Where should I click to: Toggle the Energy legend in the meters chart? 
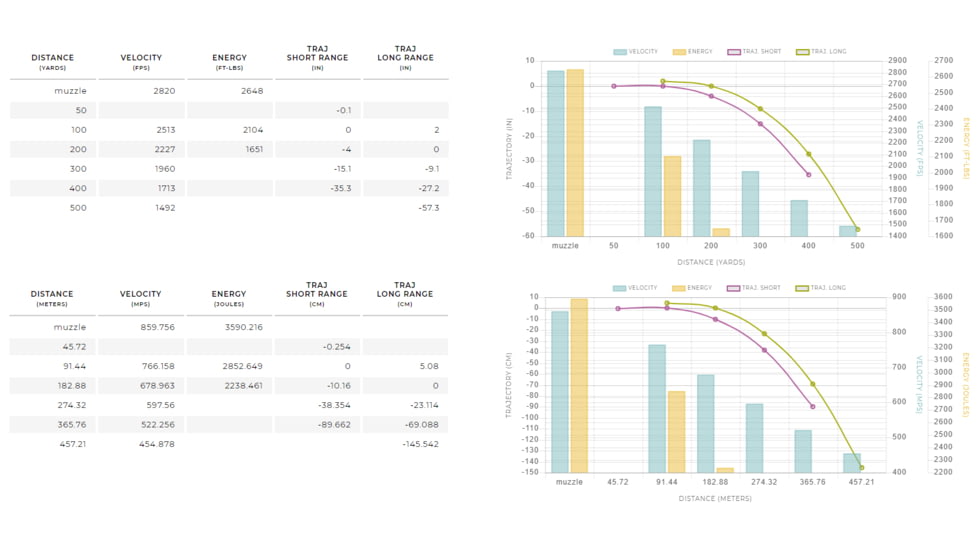click(693, 288)
